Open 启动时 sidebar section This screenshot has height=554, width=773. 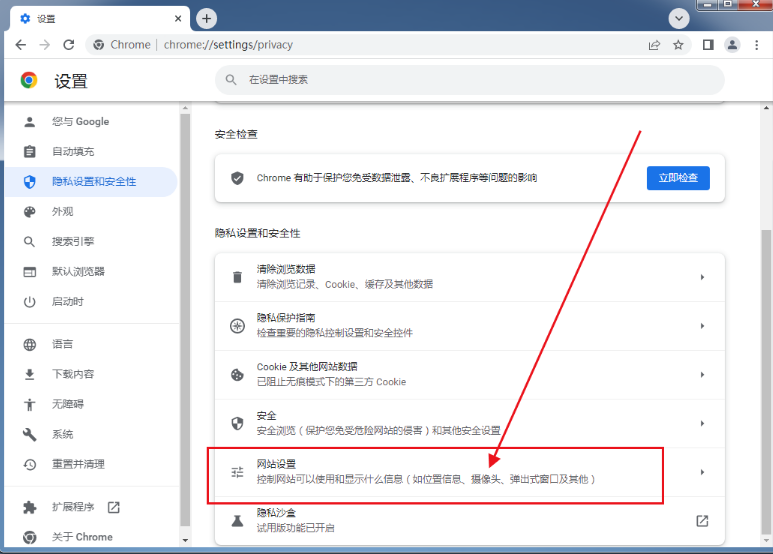[92, 302]
